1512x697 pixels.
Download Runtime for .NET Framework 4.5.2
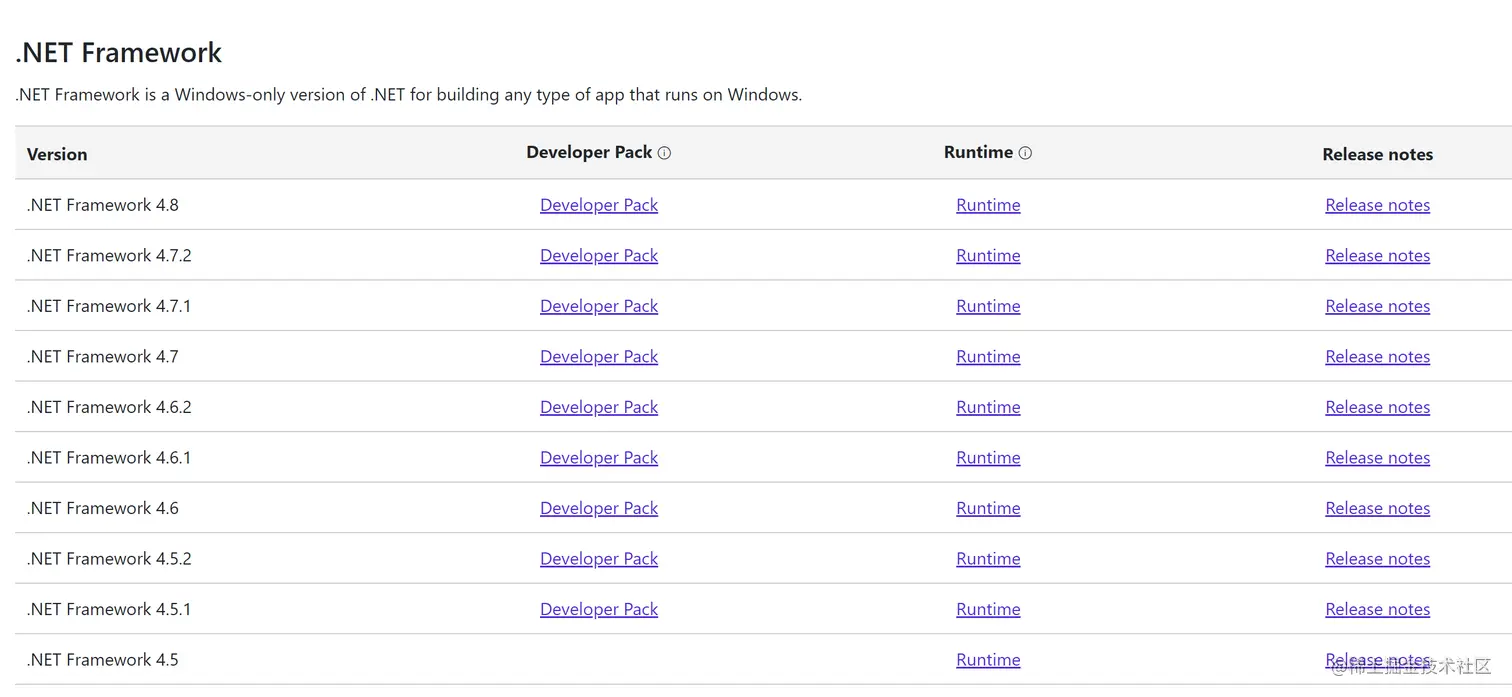tap(988, 559)
